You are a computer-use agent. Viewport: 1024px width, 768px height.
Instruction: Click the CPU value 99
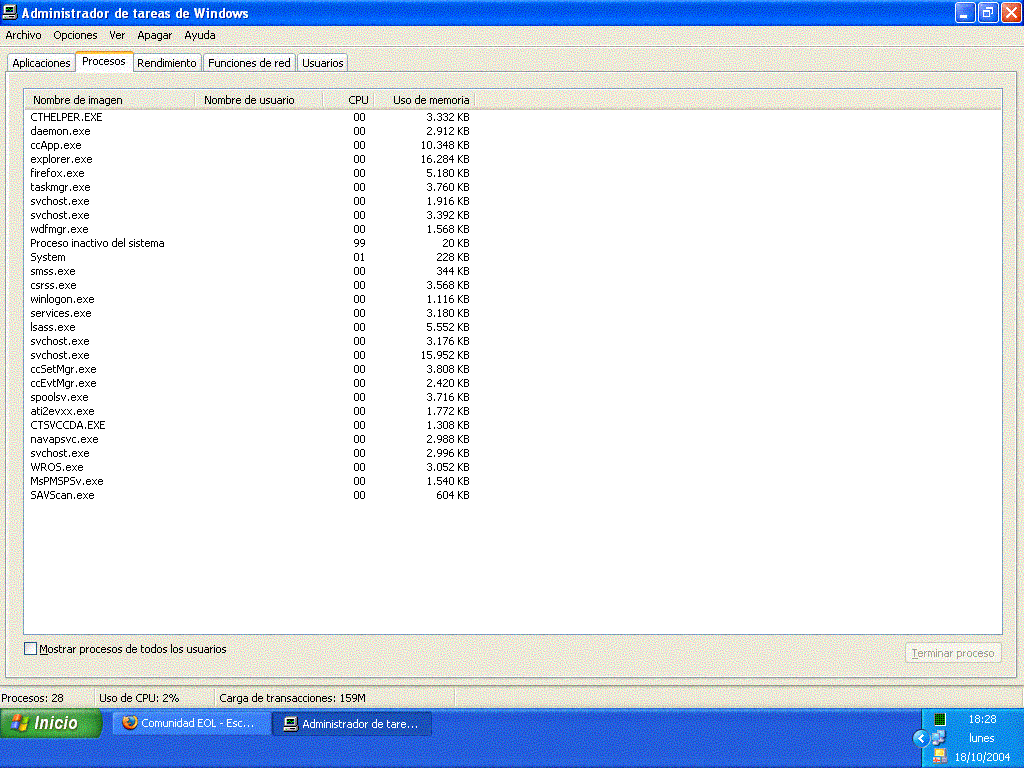(x=359, y=243)
